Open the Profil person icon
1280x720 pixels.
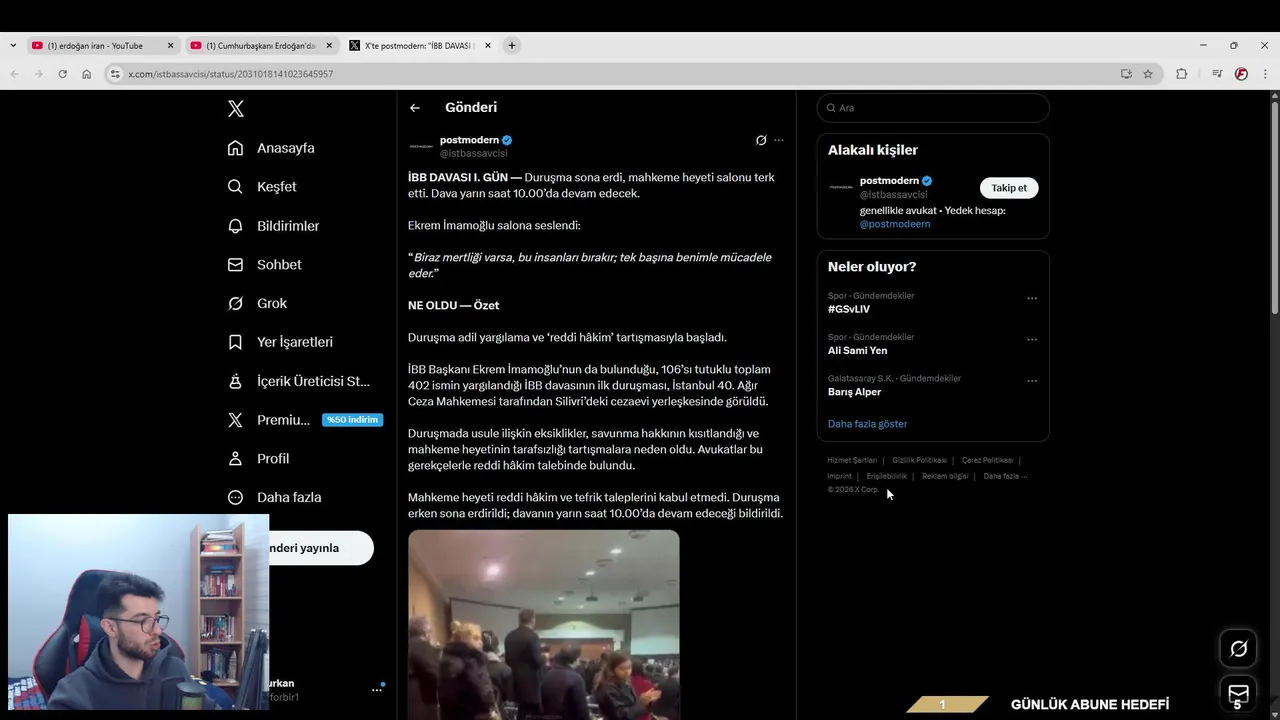coord(235,459)
